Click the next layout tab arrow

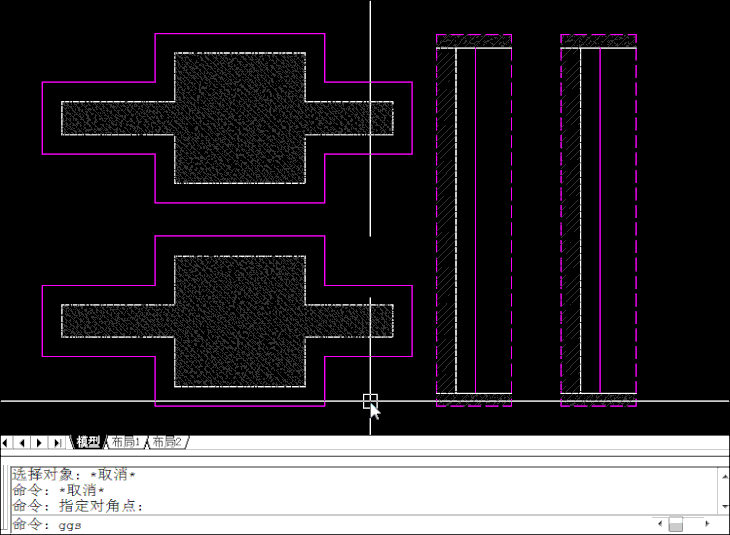[x=39, y=443]
